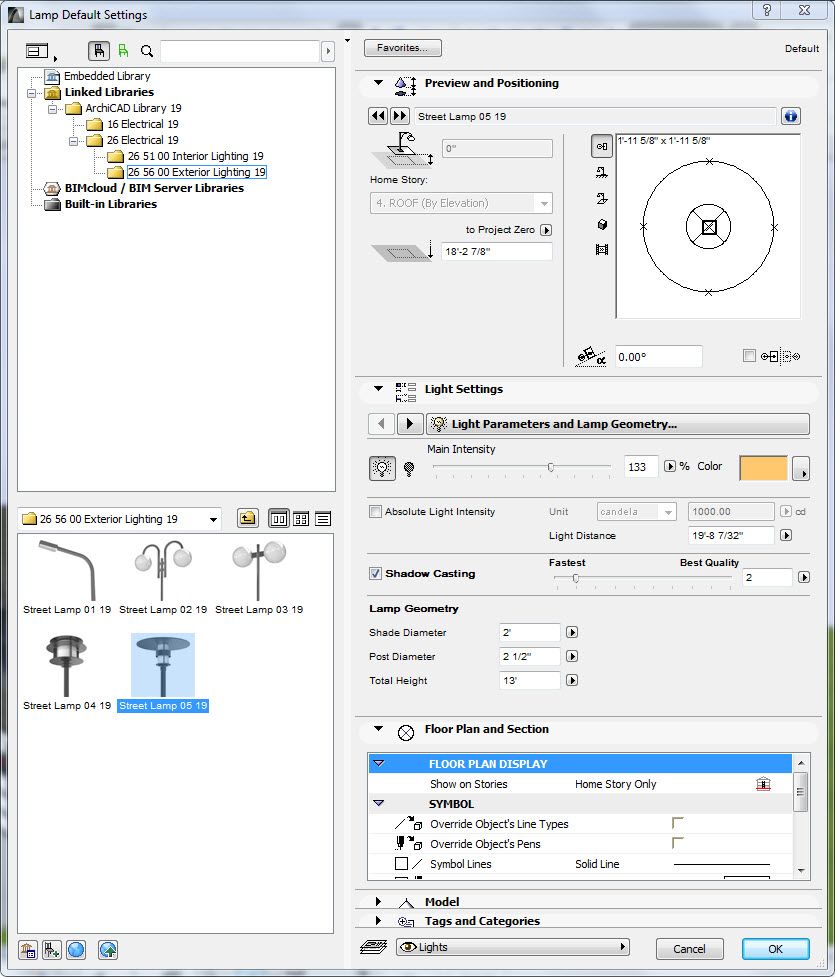Click the Show on Stories icon
Image resolution: width=835 pixels, height=977 pixels.
pos(763,784)
